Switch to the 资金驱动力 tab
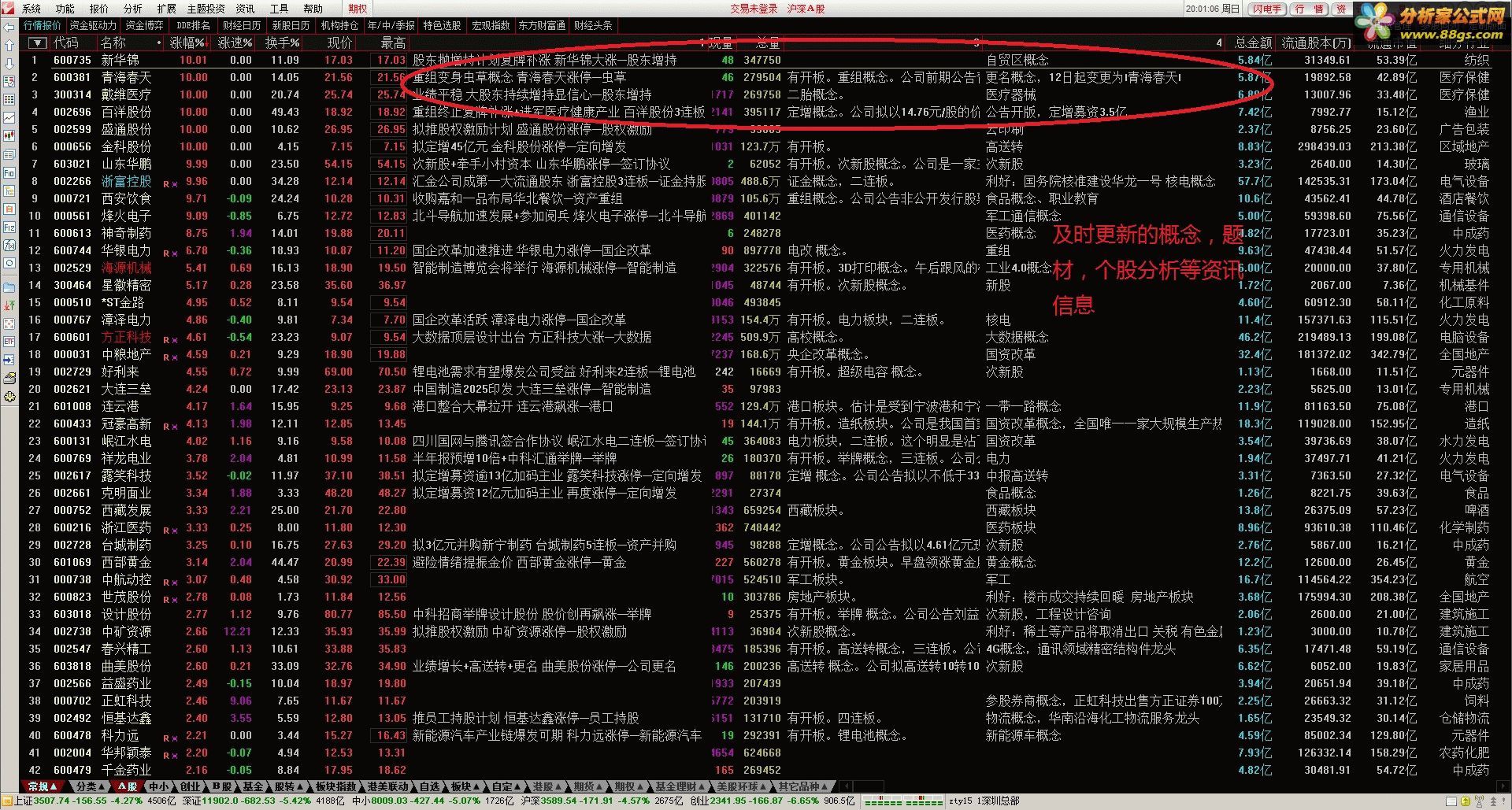The image size is (1512, 810). (x=94, y=25)
